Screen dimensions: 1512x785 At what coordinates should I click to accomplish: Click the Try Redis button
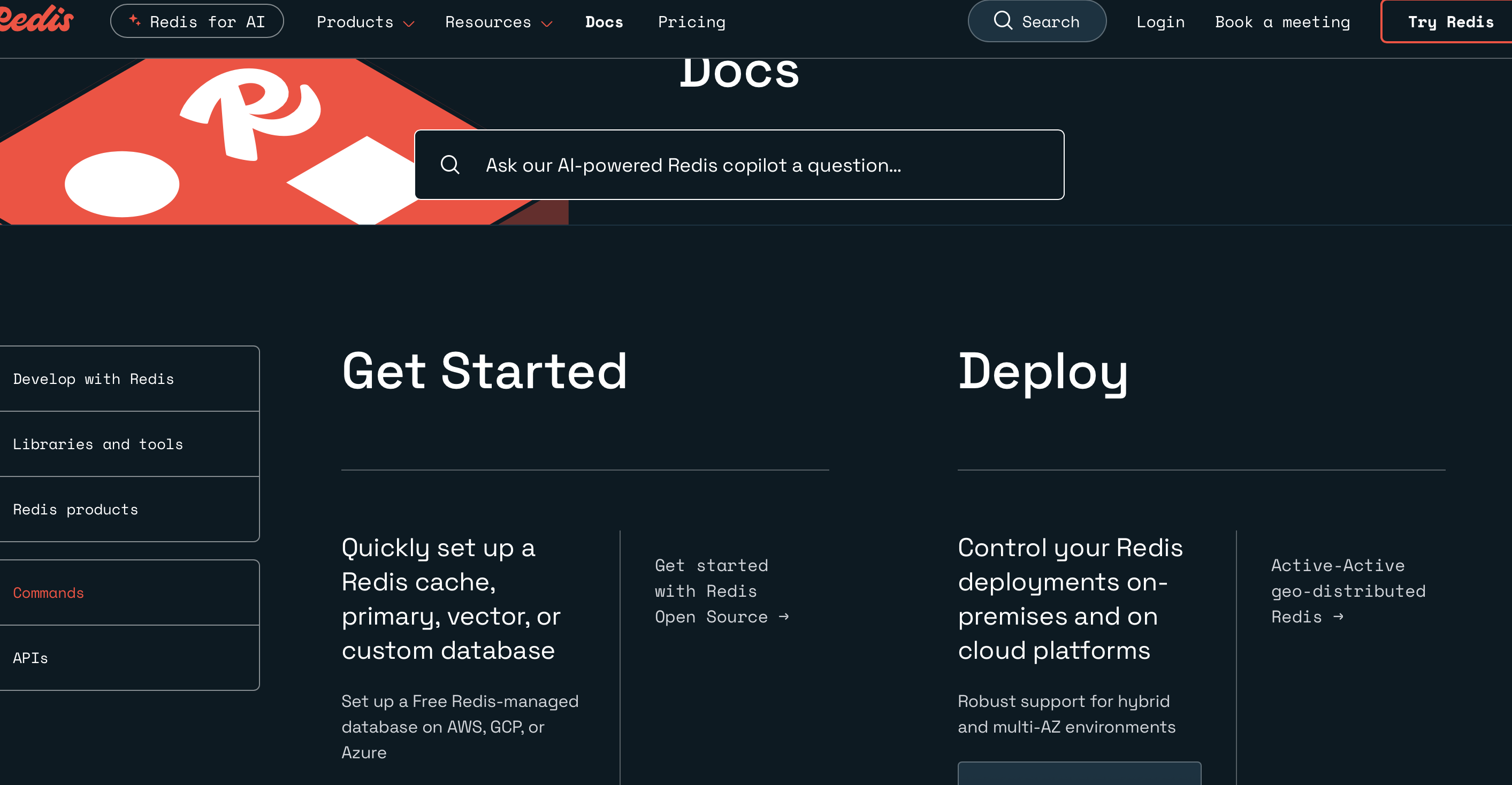pyautogui.click(x=1450, y=22)
